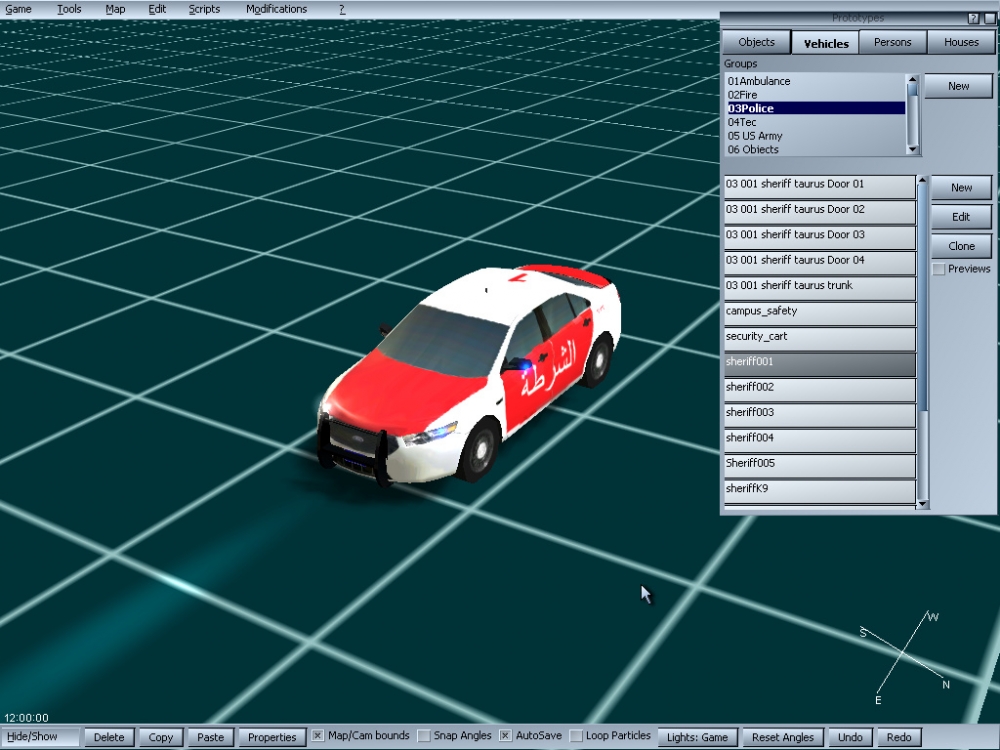Viewport: 1000px width, 750px height.
Task: Select the 05 US Army group
Action: click(x=816, y=136)
